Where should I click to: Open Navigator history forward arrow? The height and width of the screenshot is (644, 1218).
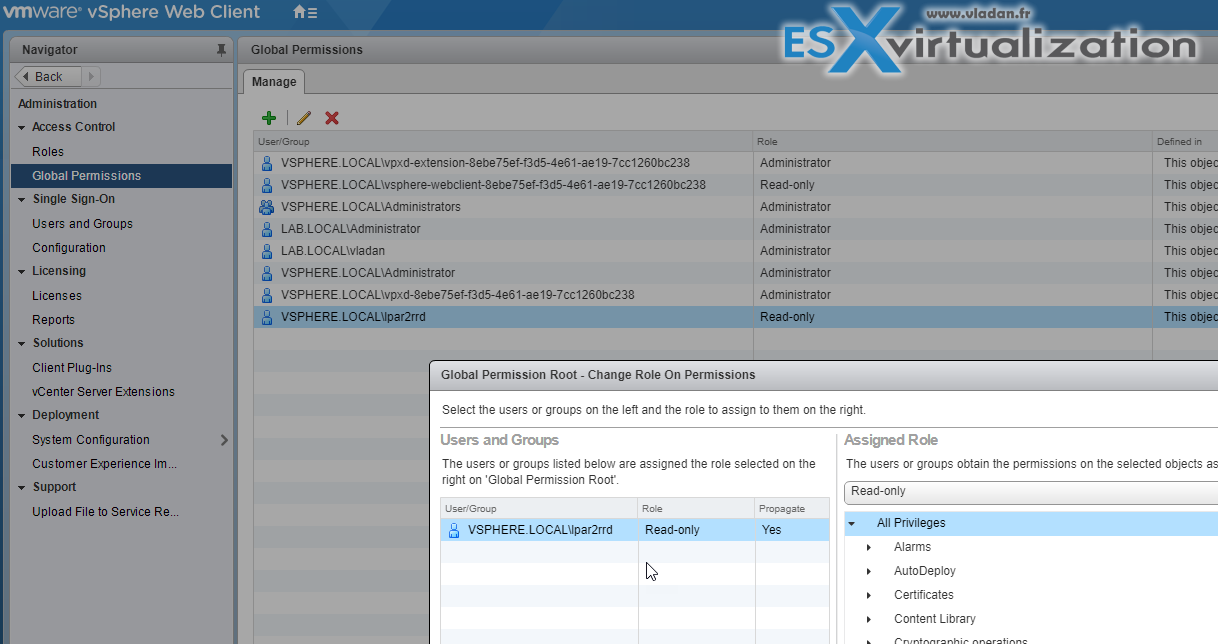point(90,76)
